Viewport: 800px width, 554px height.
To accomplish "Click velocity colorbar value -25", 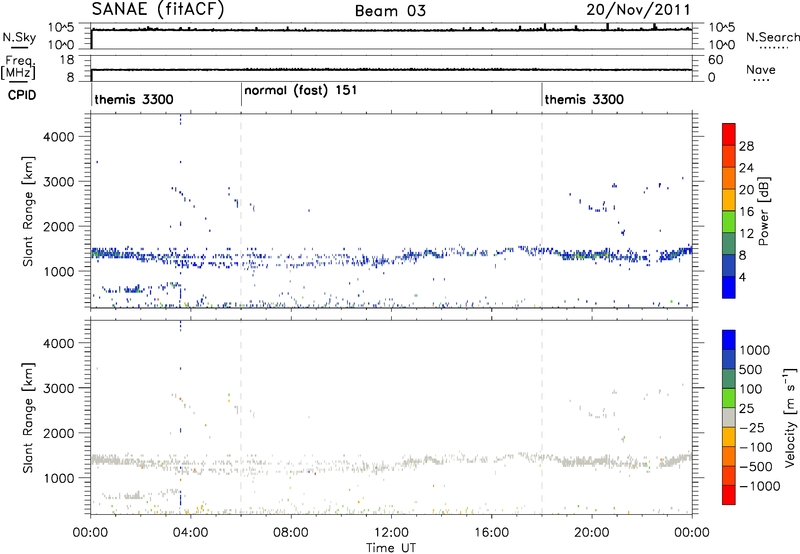I will tap(752, 428).
